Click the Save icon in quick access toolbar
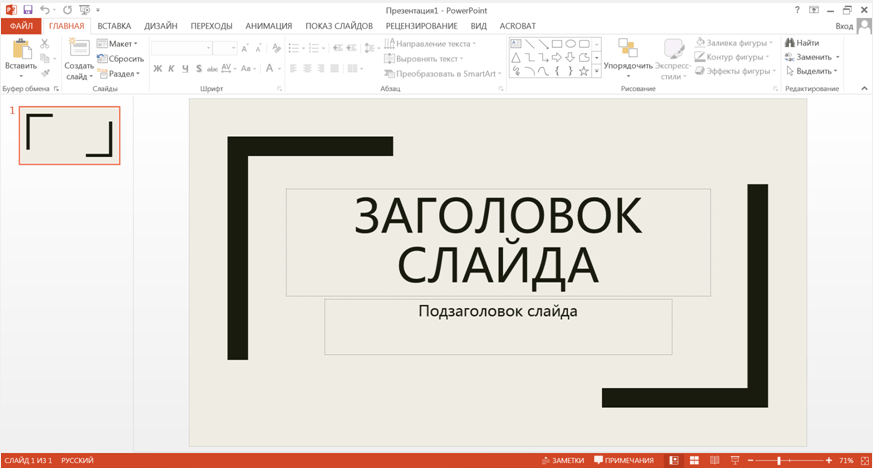 [x=28, y=9]
